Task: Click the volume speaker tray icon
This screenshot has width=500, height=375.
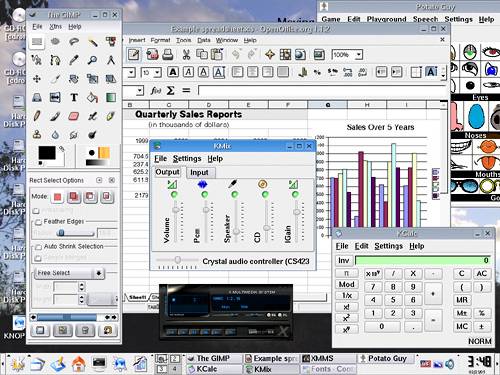Action: [x=450, y=364]
